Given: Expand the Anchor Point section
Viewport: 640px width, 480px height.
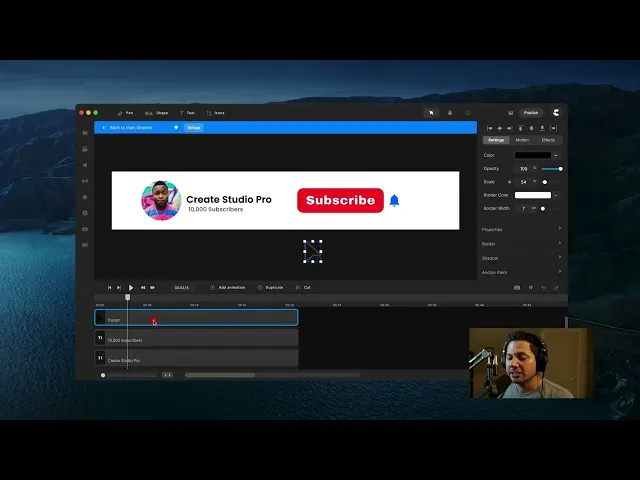Looking at the screenshot, I should [522, 272].
